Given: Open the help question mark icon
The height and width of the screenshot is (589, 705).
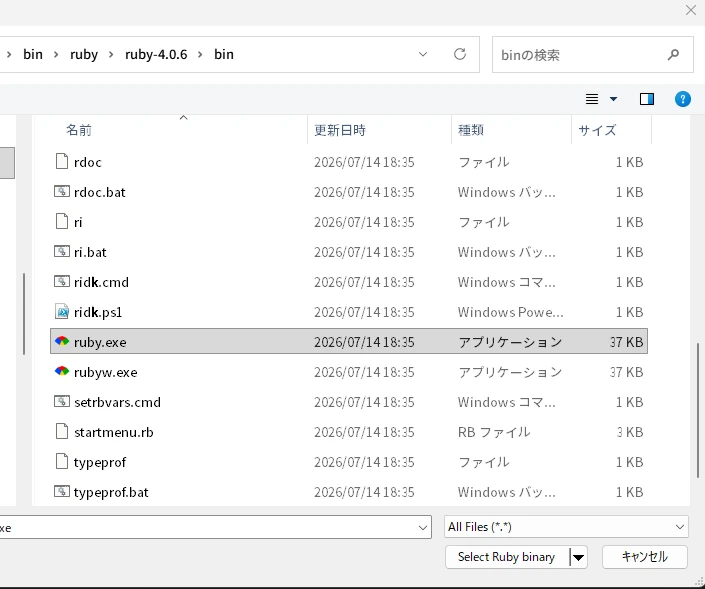Looking at the screenshot, I should click(683, 99).
